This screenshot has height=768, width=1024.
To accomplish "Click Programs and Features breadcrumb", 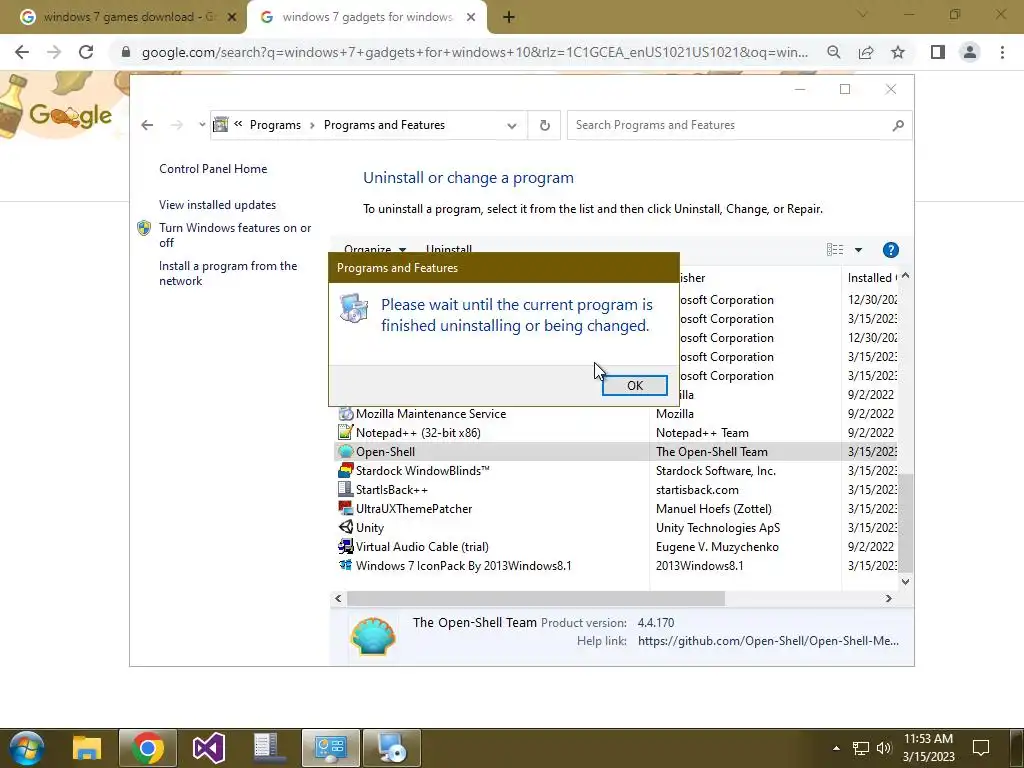I will click(x=384, y=125).
